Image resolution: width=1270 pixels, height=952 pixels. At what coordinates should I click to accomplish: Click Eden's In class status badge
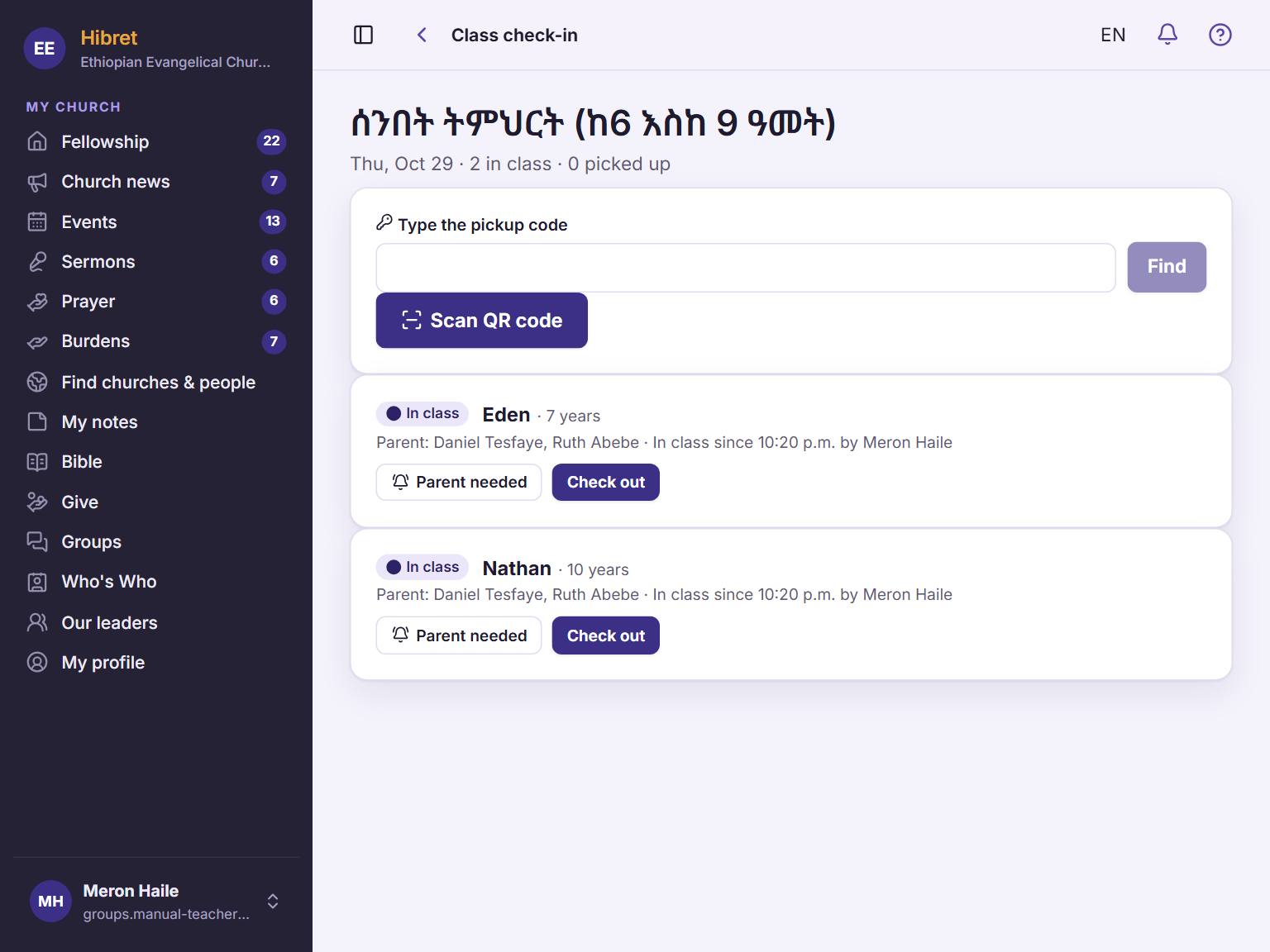click(x=423, y=413)
